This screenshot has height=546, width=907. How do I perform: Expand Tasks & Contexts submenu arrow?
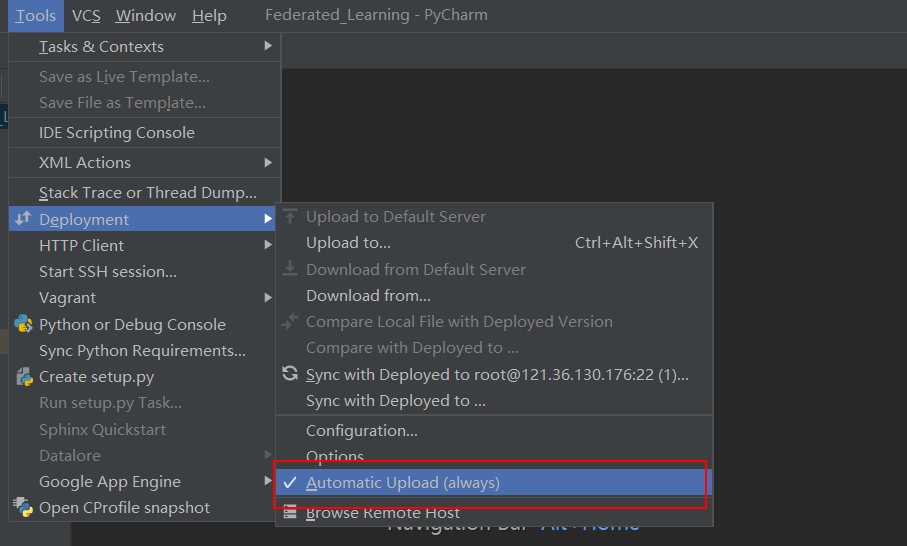click(x=268, y=46)
